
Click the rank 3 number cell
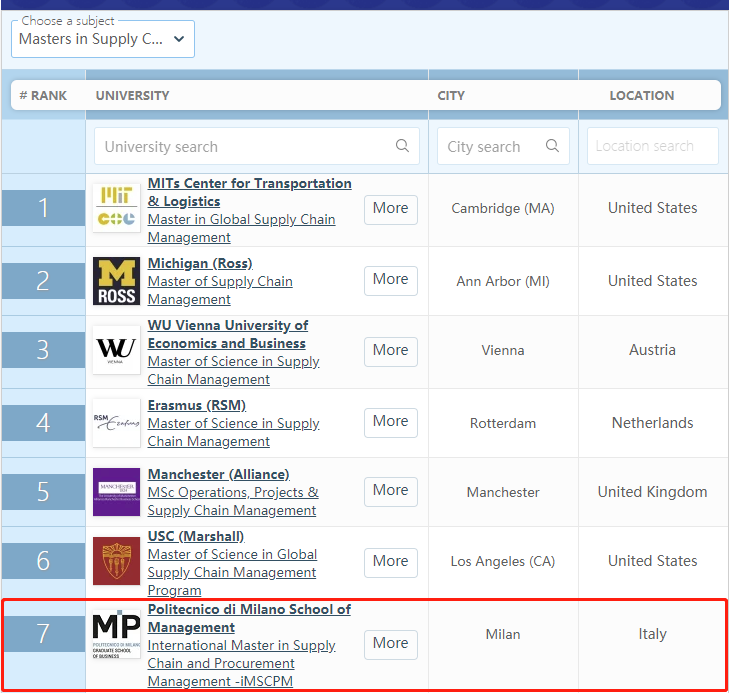coord(43,350)
